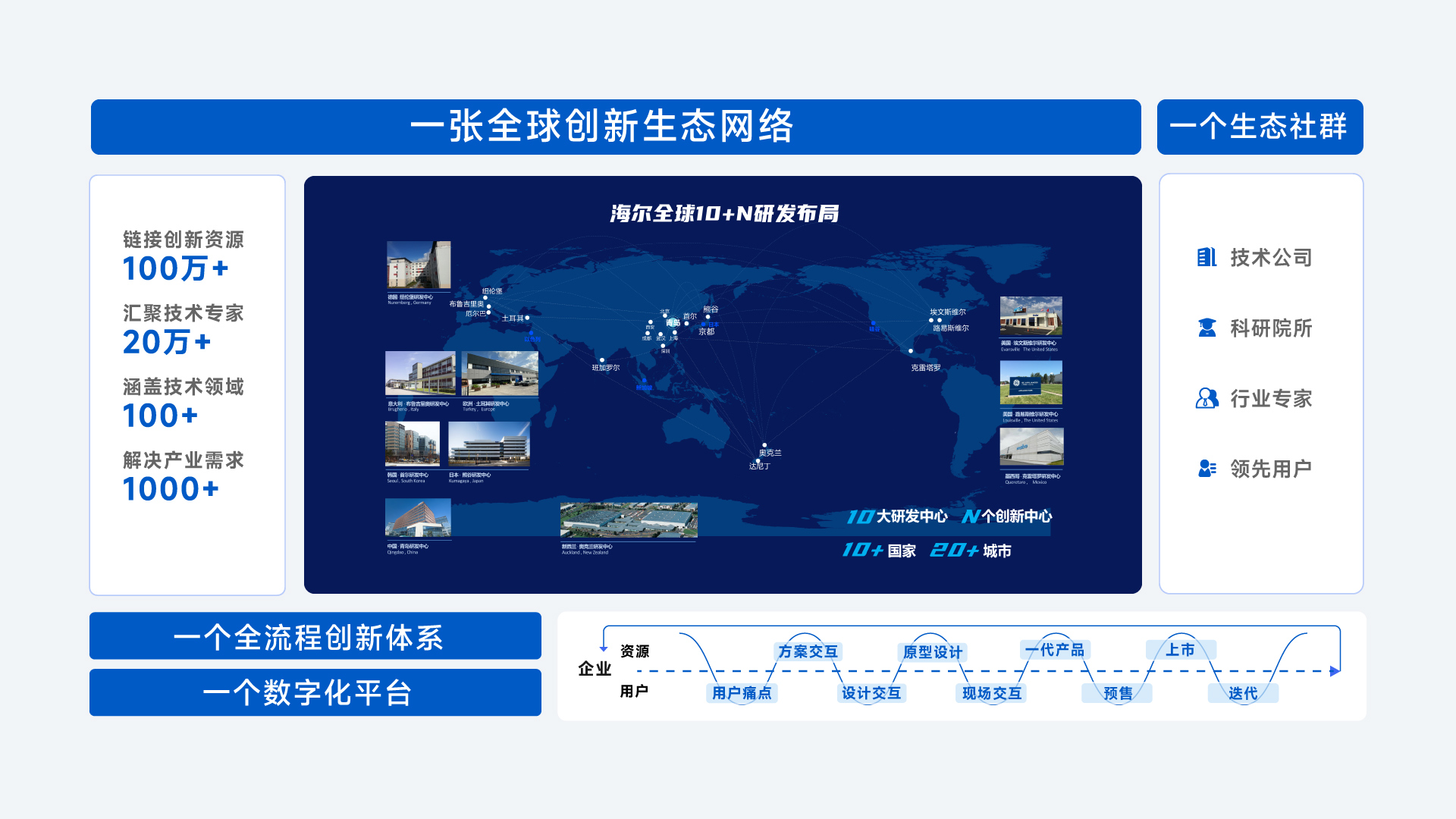Click the 1000+ figure

[x=171, y=489]
